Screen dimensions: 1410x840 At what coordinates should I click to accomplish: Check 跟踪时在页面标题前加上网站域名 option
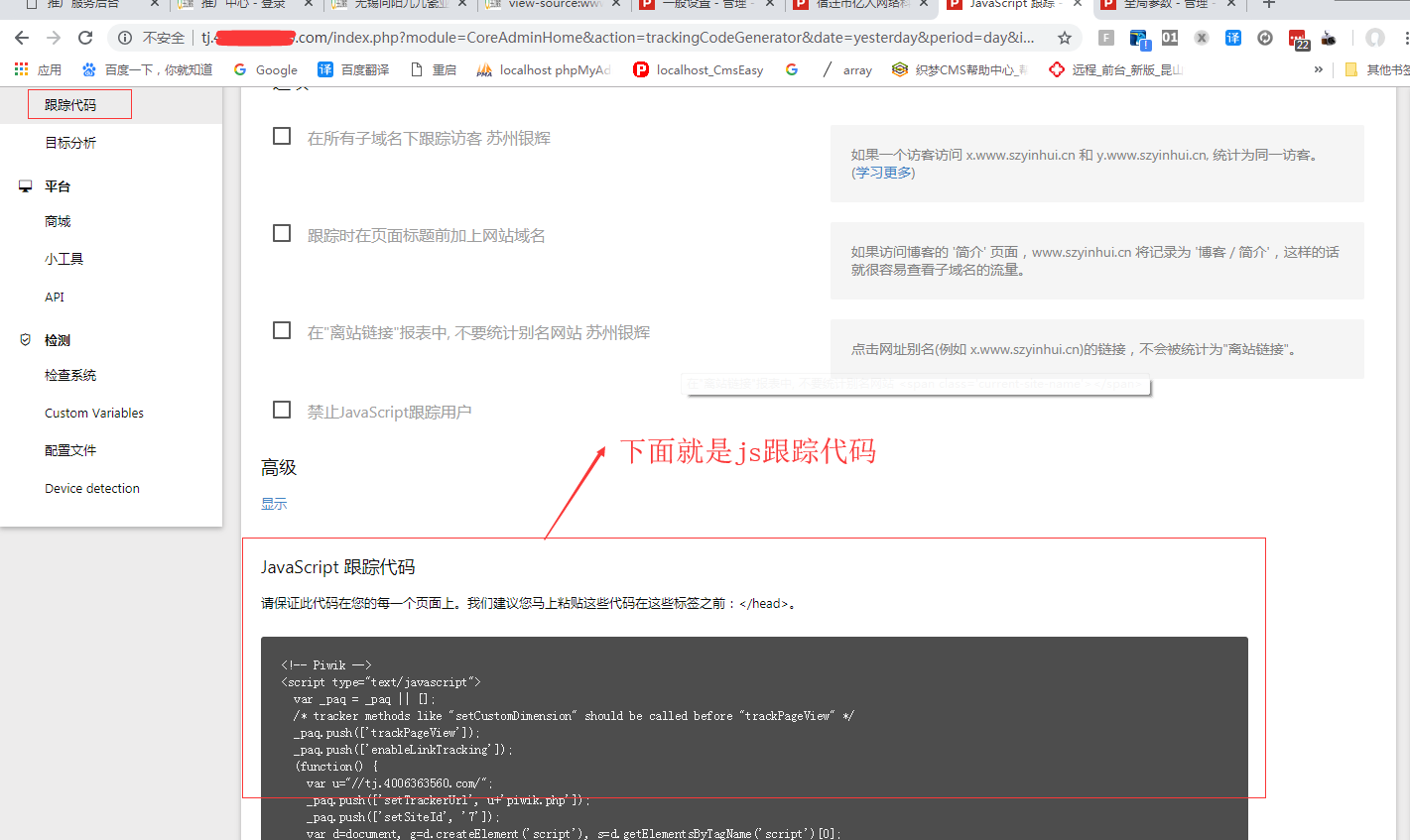coord(282,233)
